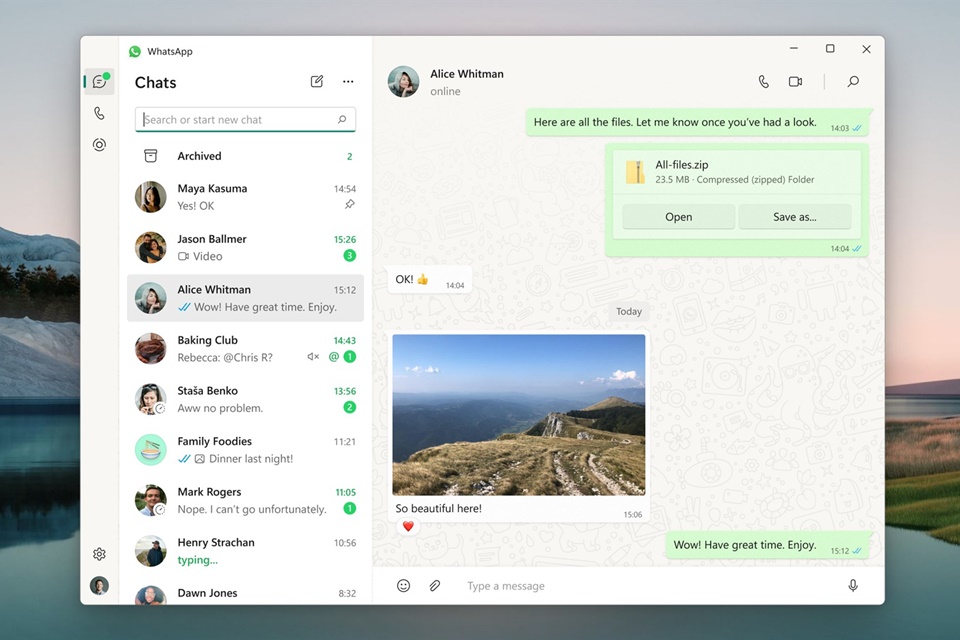Open your profile picture at bottom left
Viewport: 960px width, 640px height.
click(99, 585)
